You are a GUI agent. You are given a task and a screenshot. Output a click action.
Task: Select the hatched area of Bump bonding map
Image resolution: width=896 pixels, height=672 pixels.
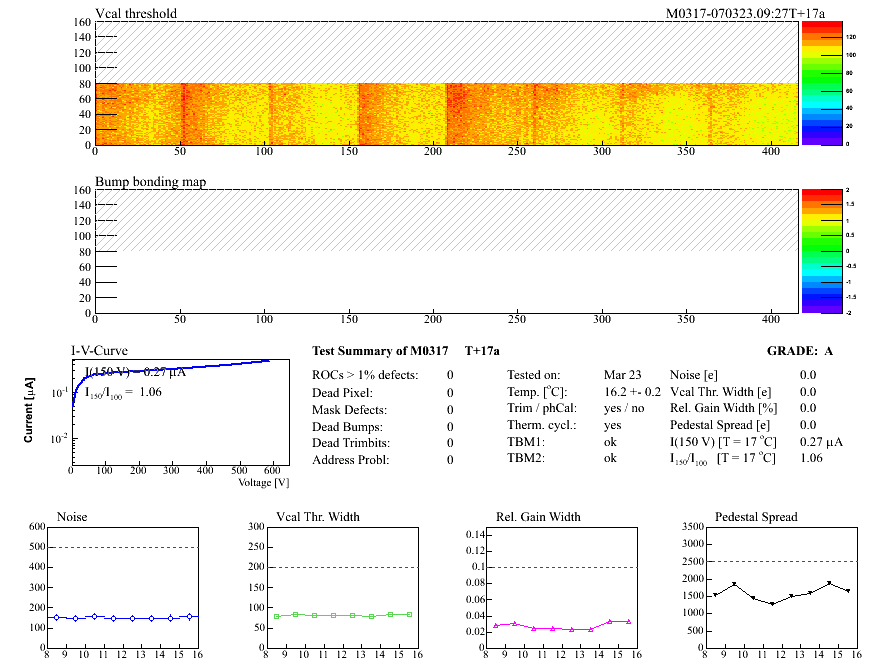(446, 219)
